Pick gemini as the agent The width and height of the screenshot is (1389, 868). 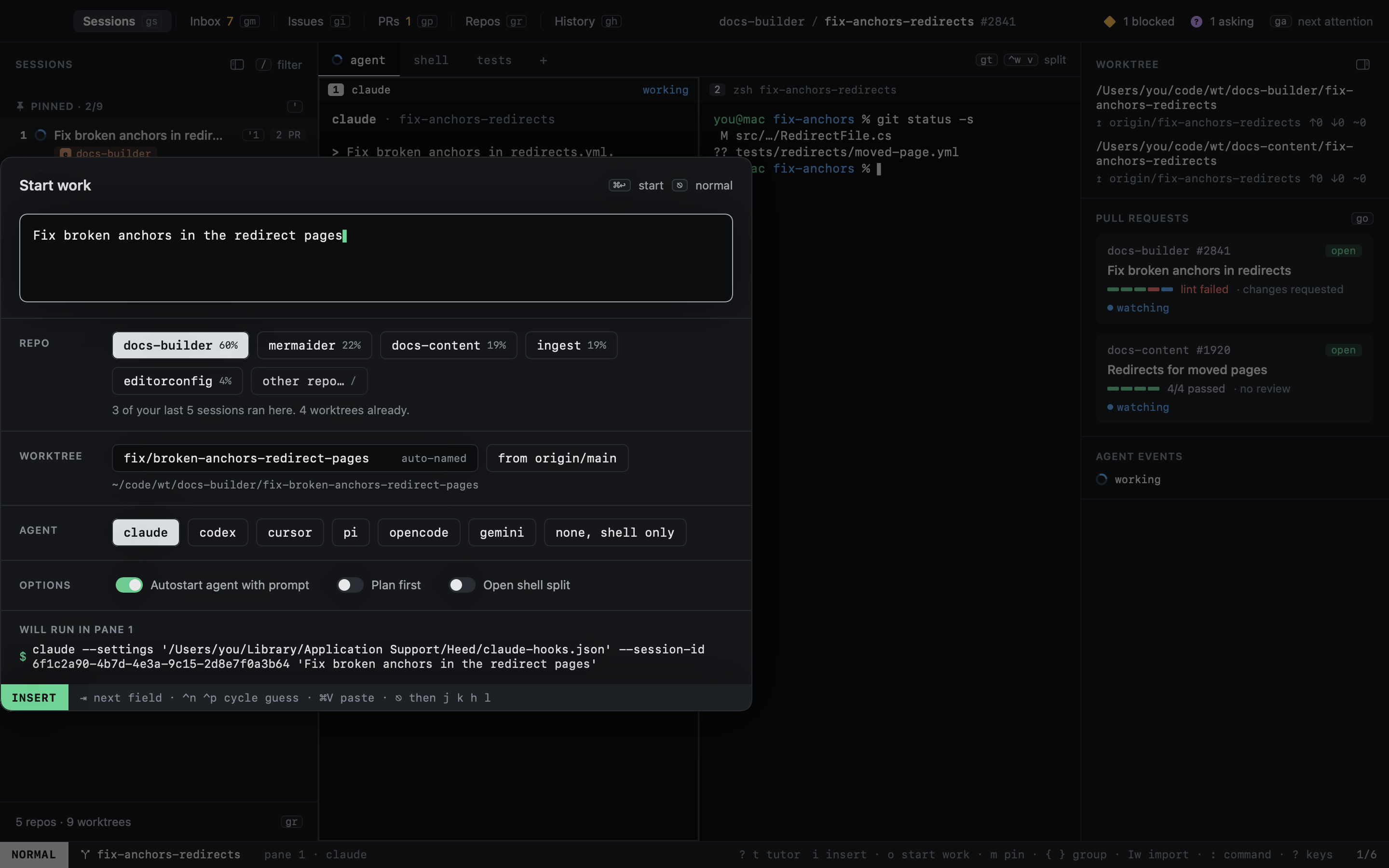point(502,532)
